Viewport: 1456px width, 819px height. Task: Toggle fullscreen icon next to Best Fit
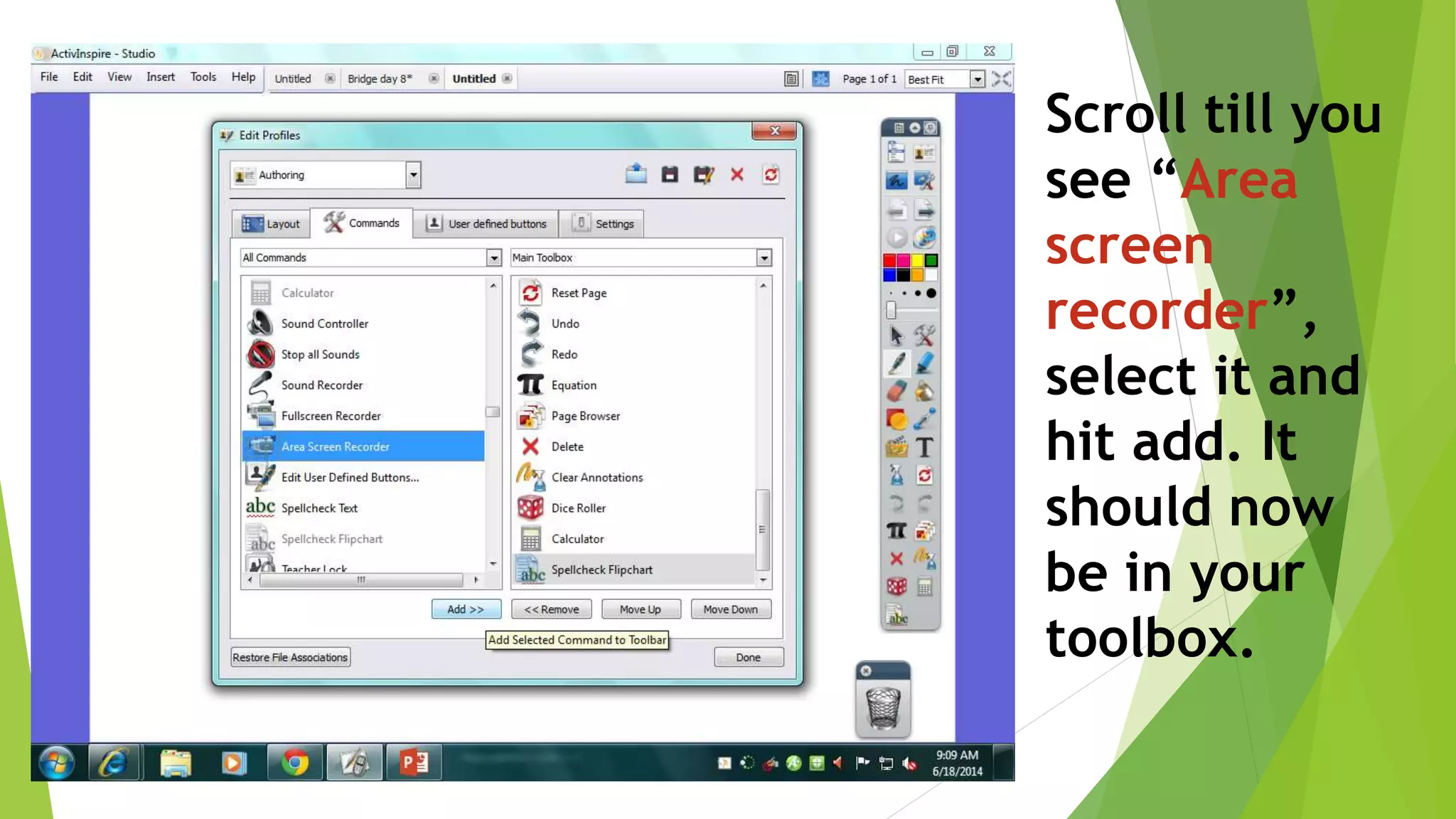(x=1001, y=79)
